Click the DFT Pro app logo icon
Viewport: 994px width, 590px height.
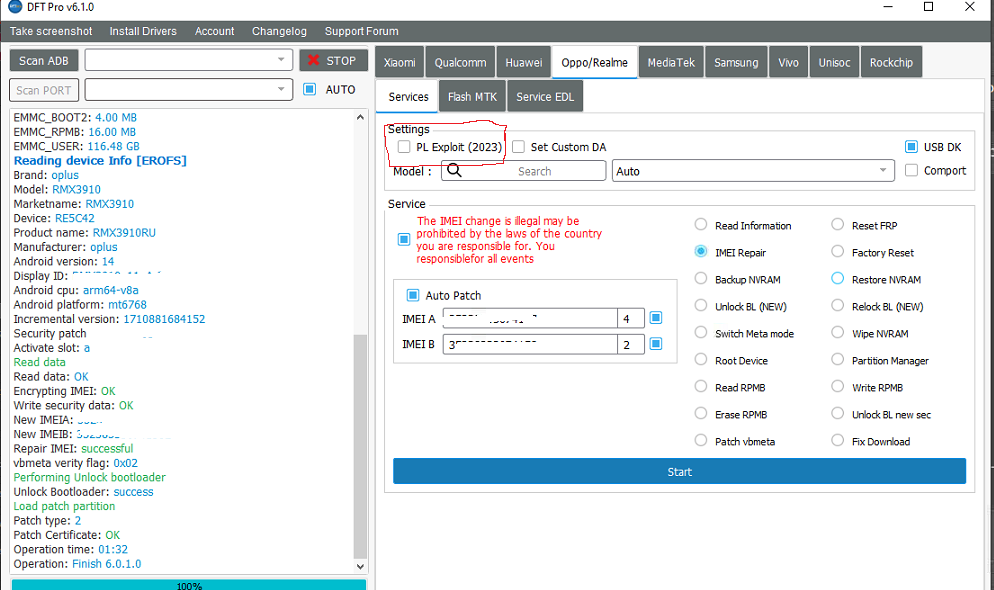tap(15, 6)
